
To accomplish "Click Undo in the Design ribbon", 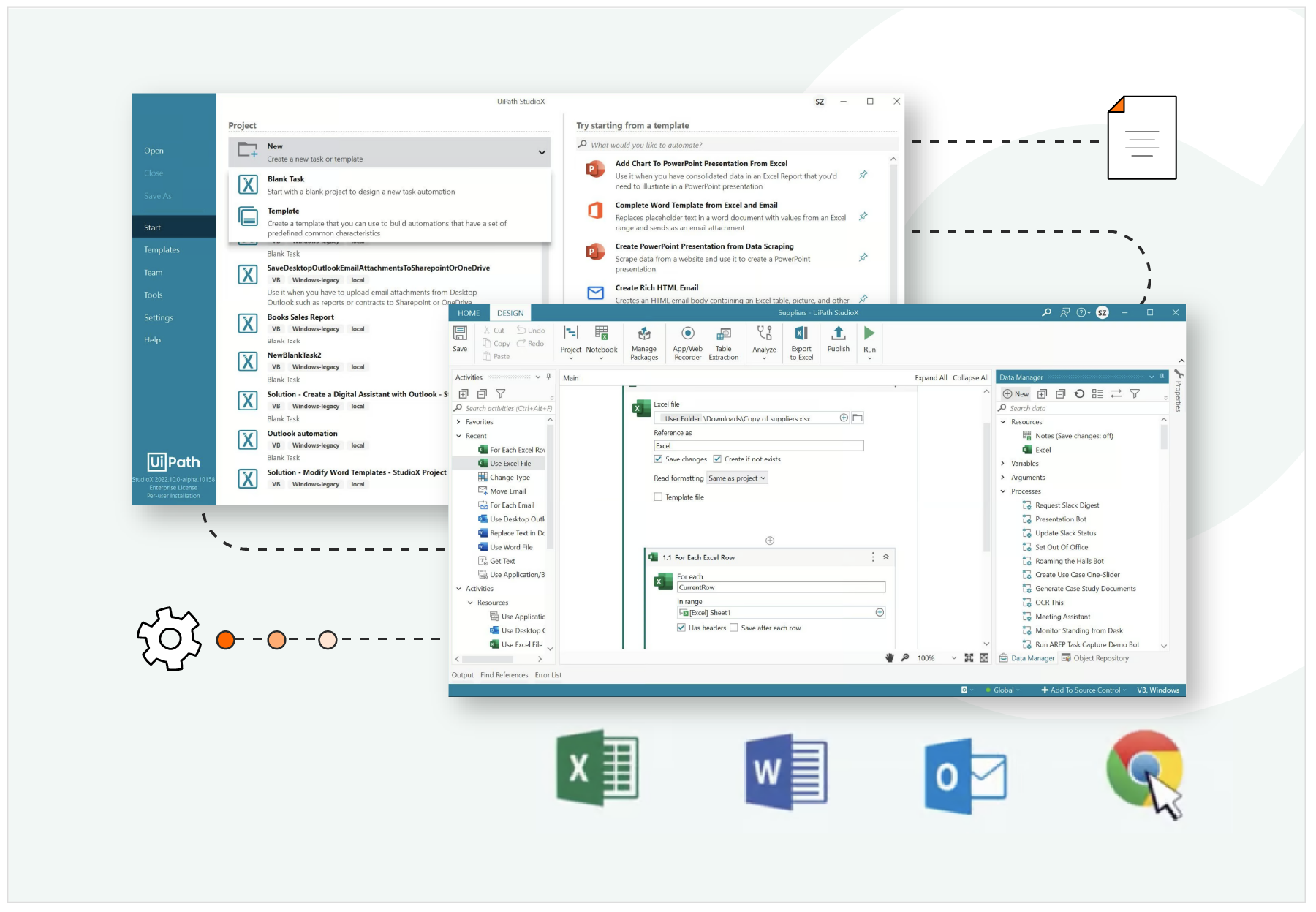I will (x=531, y=331).
